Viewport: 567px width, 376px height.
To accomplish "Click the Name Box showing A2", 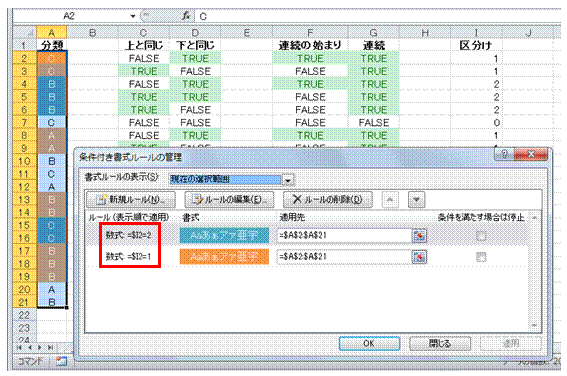I will [71, 16].
